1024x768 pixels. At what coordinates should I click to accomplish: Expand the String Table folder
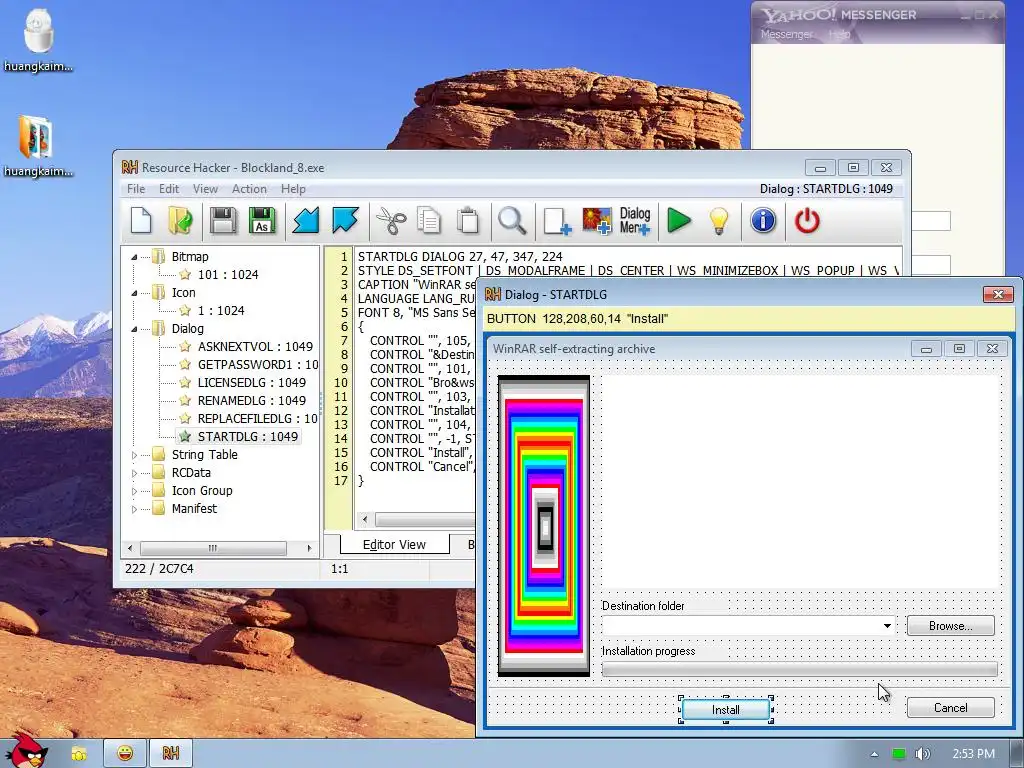point(134,455)
